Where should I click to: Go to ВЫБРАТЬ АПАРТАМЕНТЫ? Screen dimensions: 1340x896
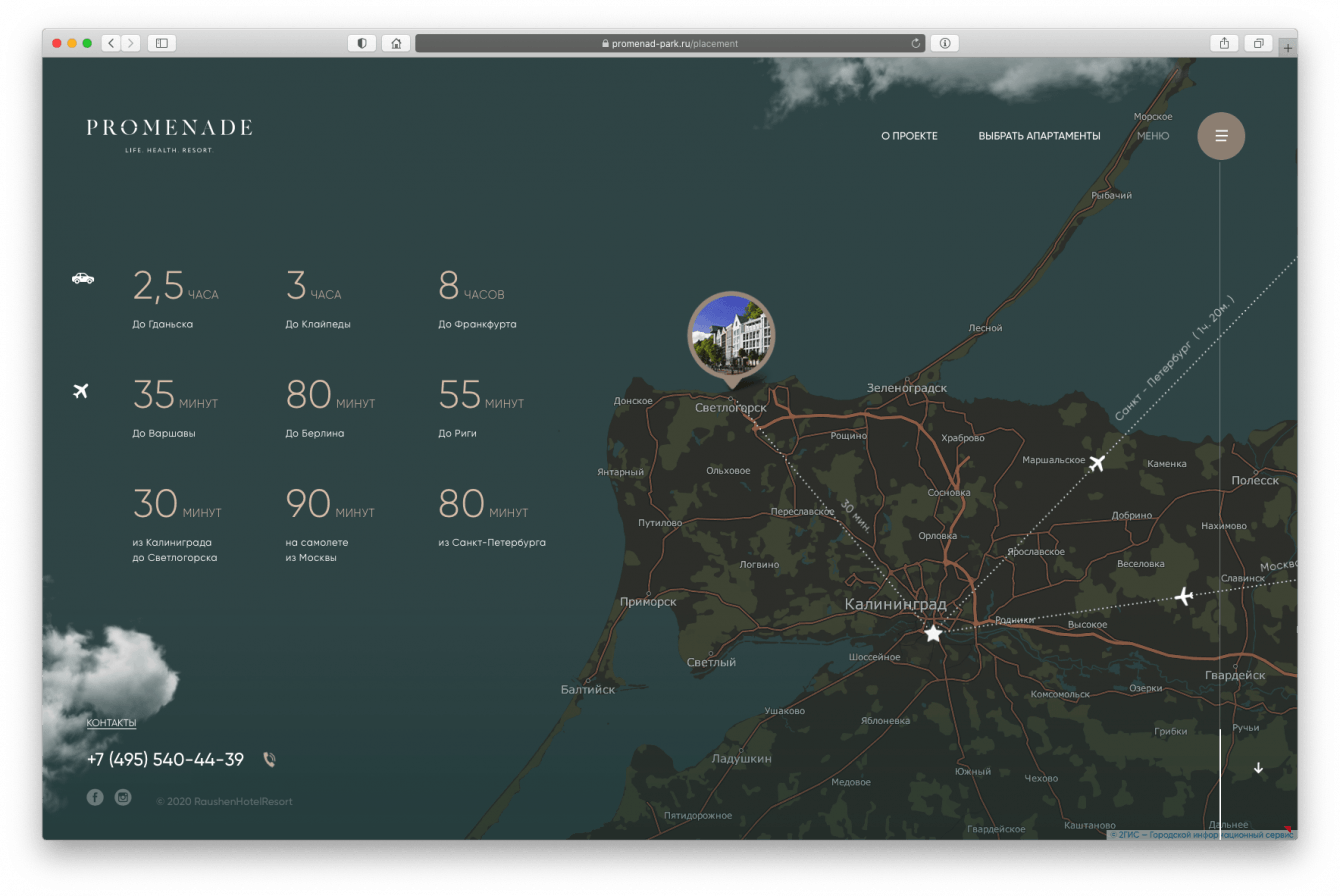click(x=1039, y=136)
